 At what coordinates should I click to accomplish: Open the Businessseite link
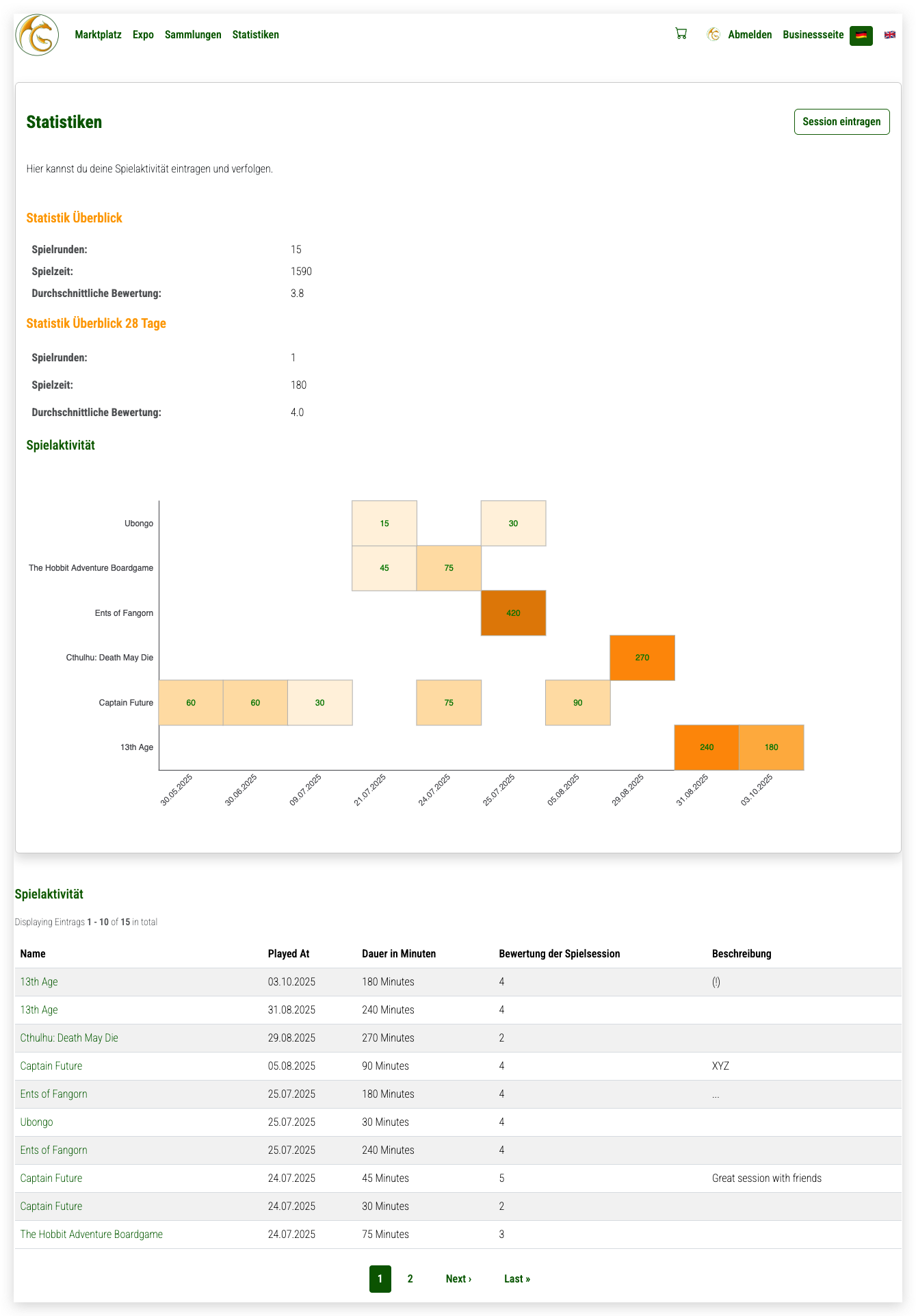(x=813, y=35)
